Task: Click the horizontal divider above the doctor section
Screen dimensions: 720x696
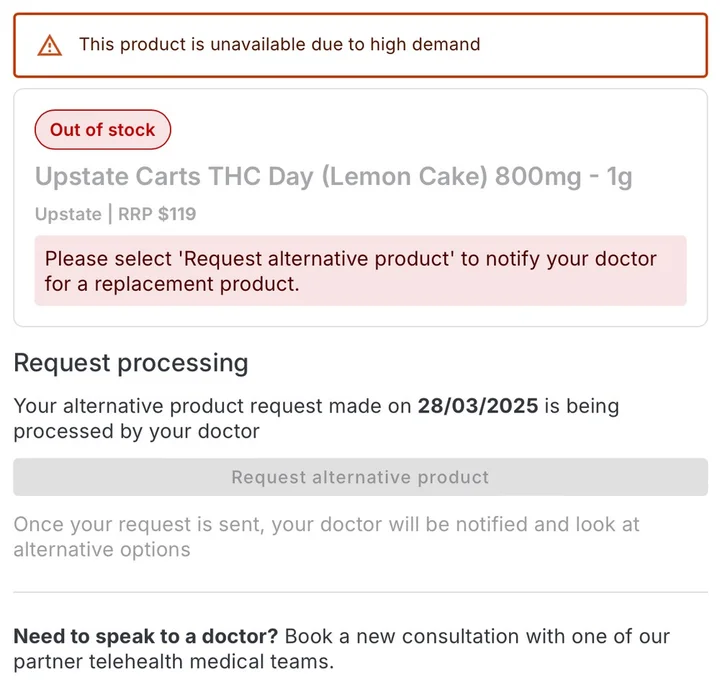Action: [x=360, y=592]
